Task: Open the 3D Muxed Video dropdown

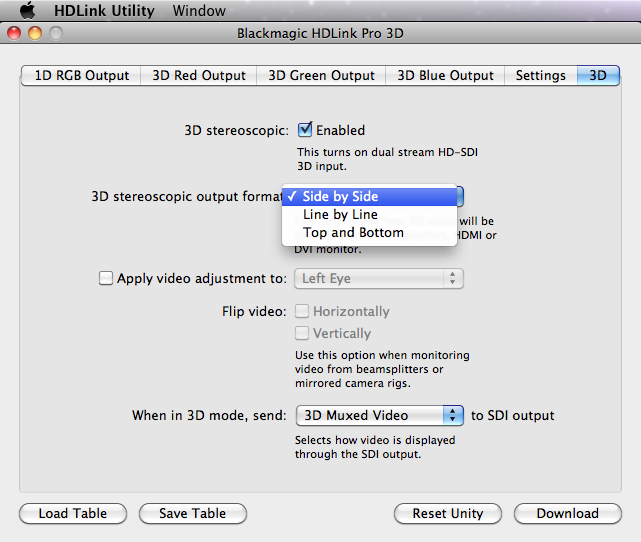Action: tap(379, 416)
